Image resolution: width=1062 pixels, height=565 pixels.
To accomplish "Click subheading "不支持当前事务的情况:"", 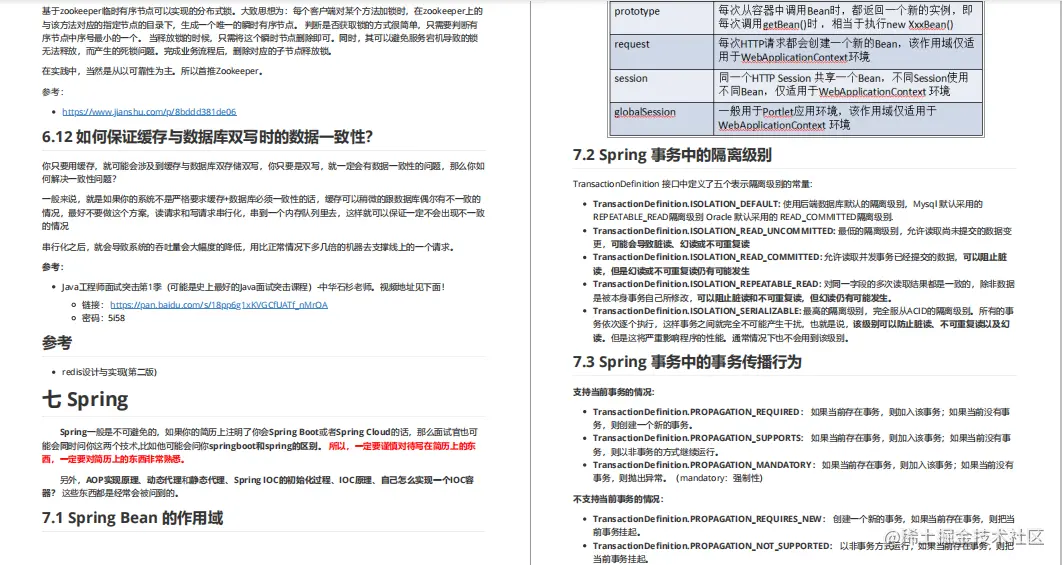I will [x=618, y=499].
